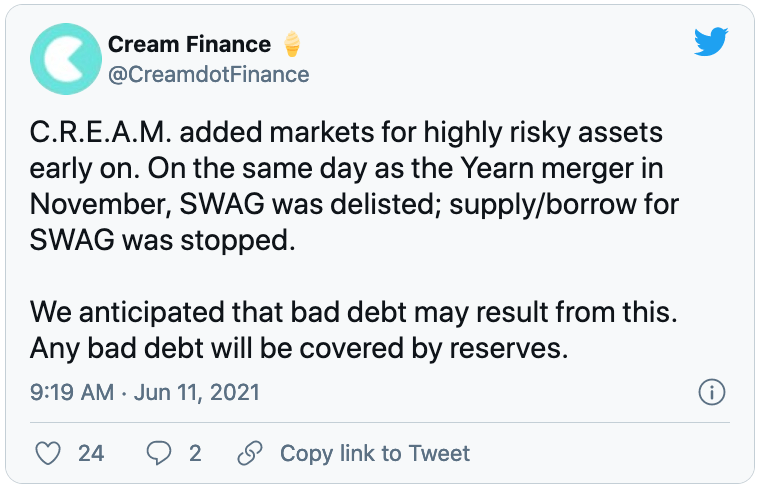Click the sentence about bad debt reserves
The width and height of the screenshot is (759, 489).
point(299,348)
